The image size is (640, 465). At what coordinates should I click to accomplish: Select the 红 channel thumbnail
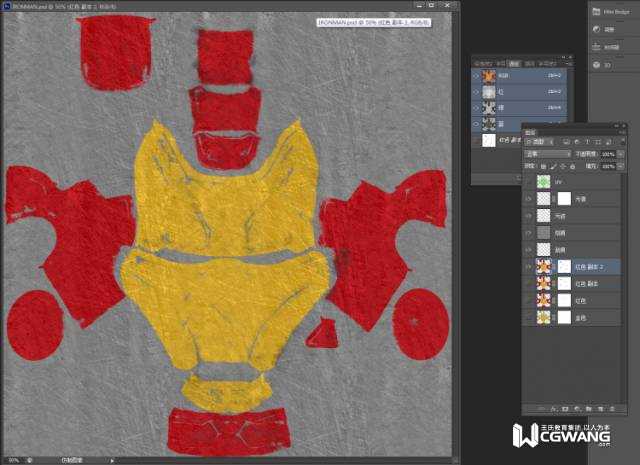[x=489, y=92]
